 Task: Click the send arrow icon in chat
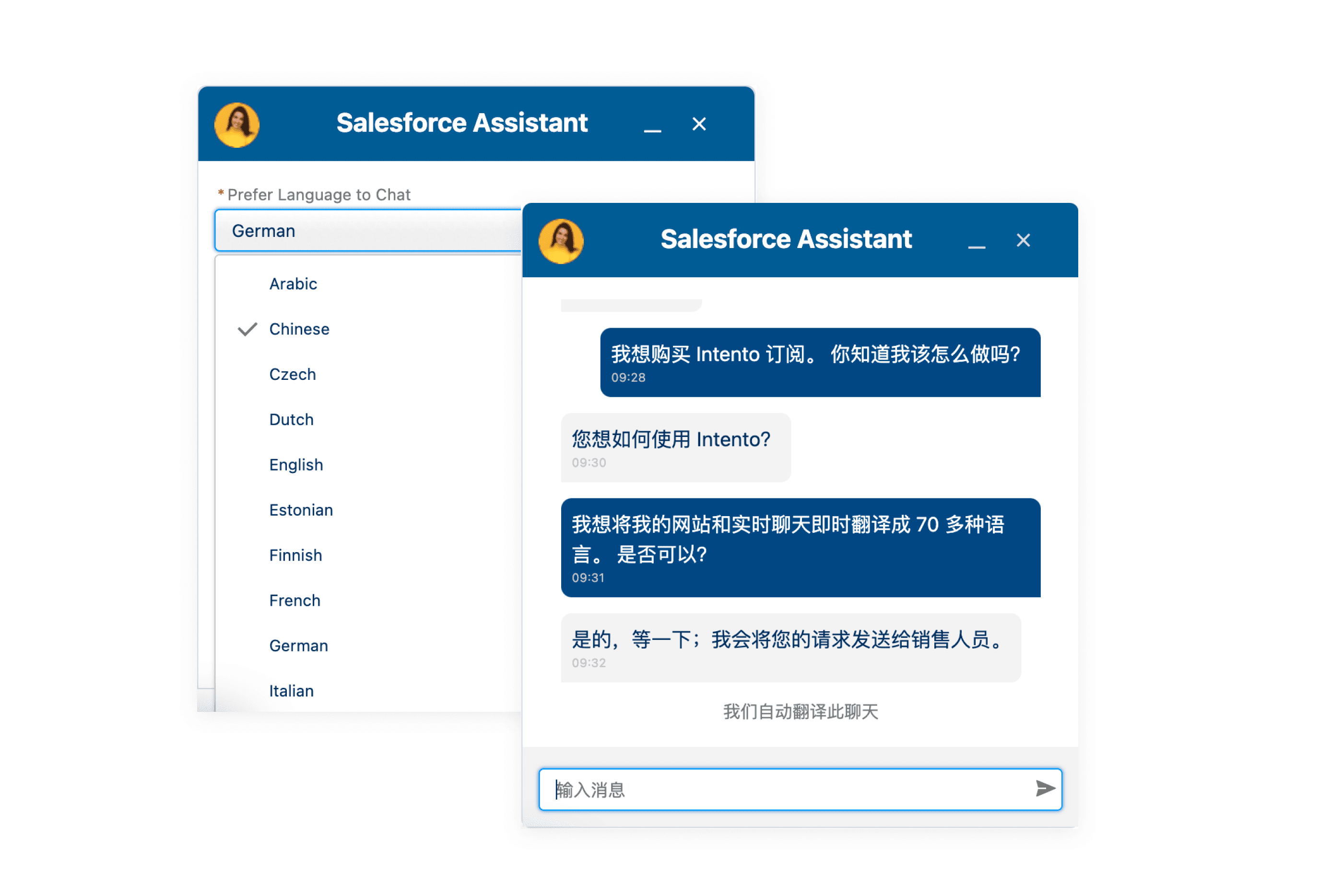(x=1045, y=789)
